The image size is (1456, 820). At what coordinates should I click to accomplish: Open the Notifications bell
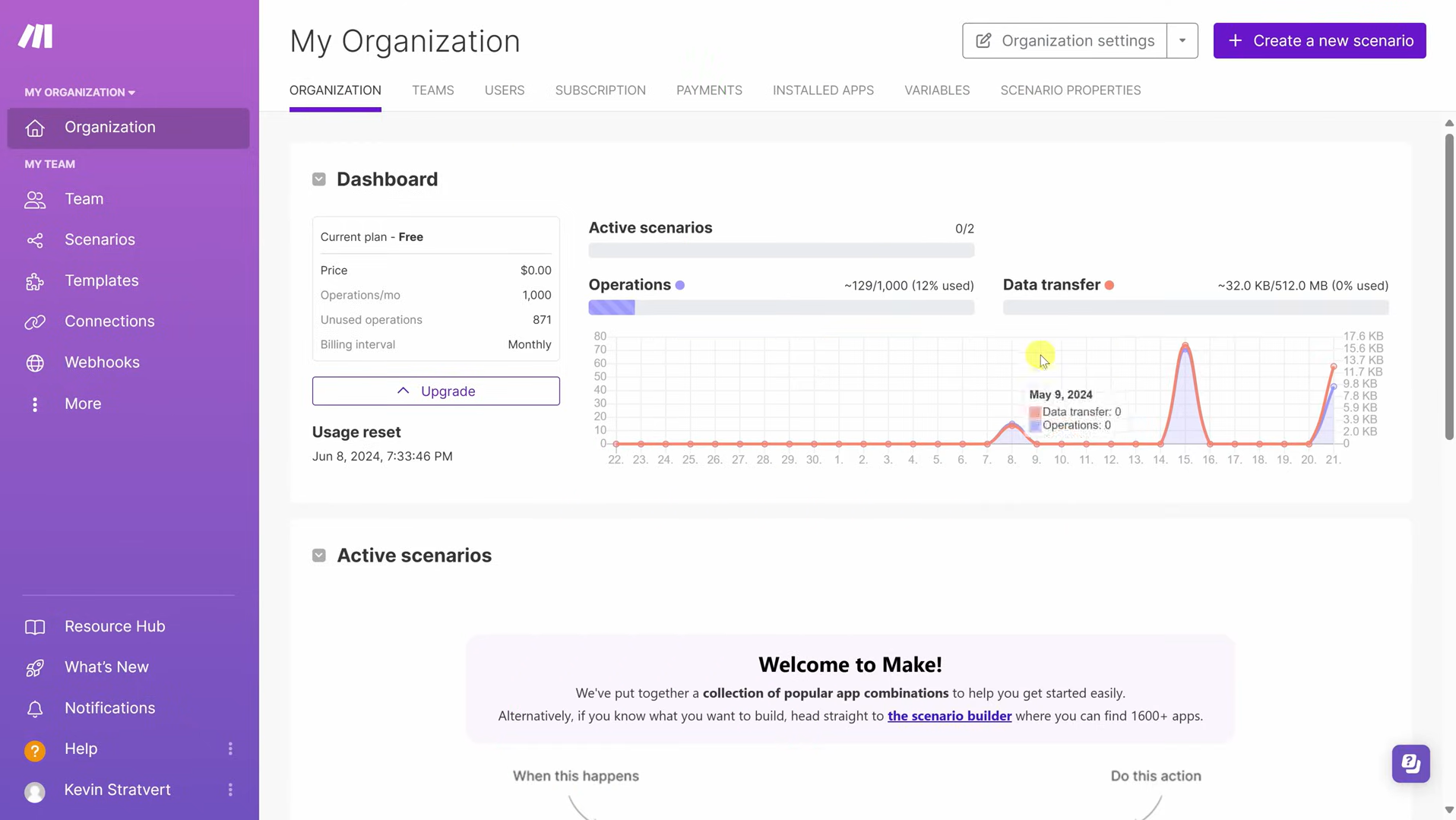click(110, 708)
